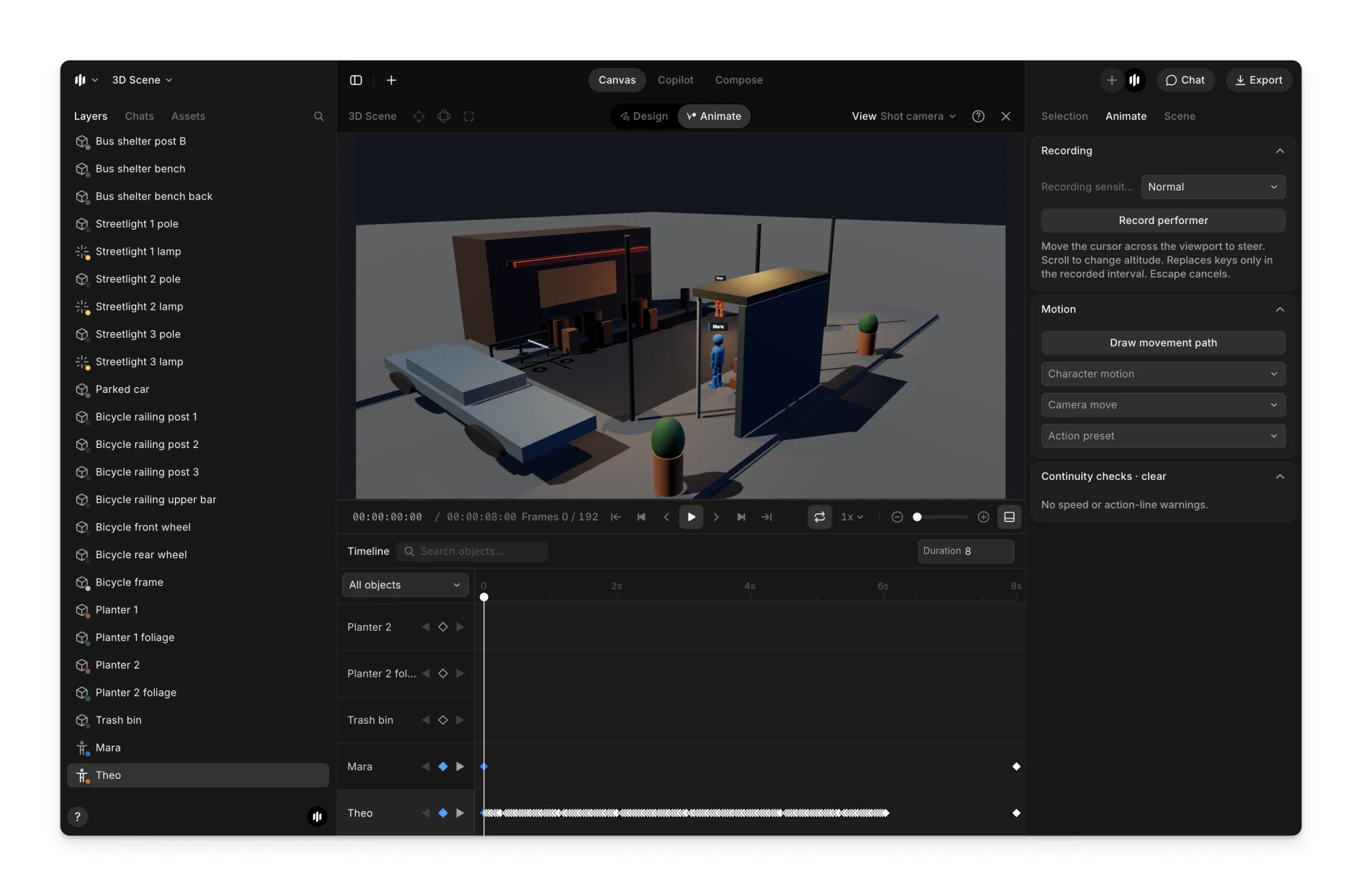Open the help question mark button bottom left
The image size is (1362, 896).
[x=78, y=817]
